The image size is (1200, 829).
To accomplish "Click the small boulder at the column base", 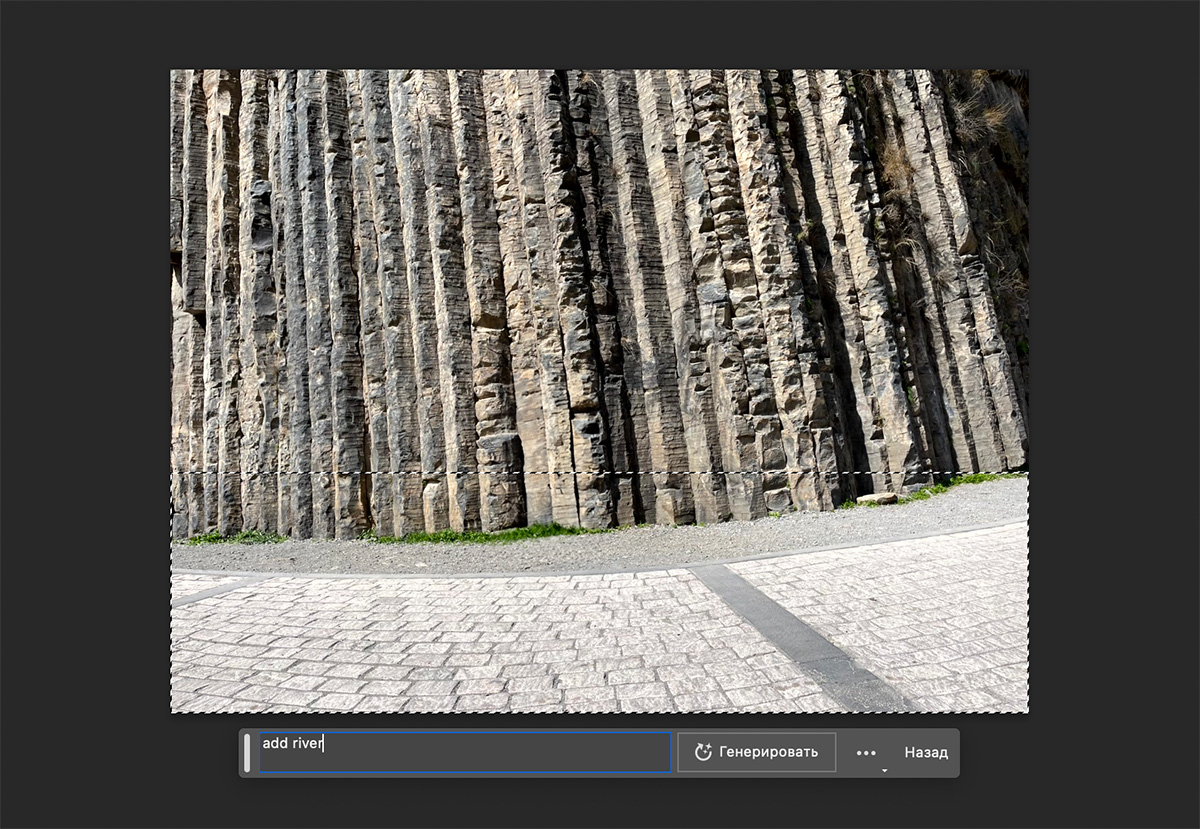I will (877, 498).
